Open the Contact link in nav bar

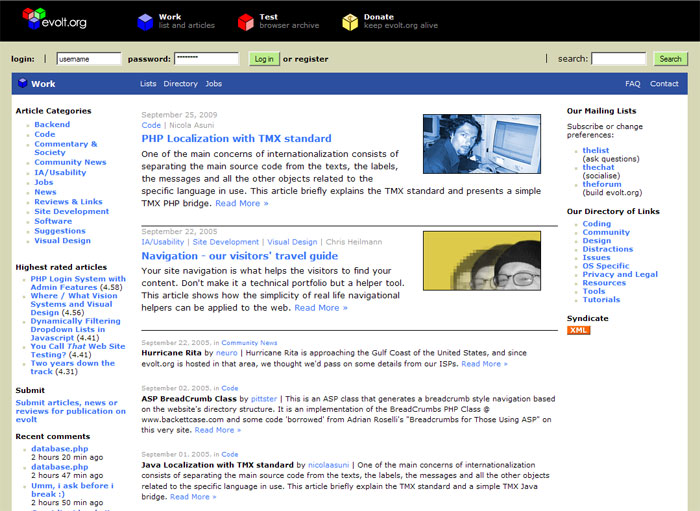pyautogui.click(x=664, y=84)
